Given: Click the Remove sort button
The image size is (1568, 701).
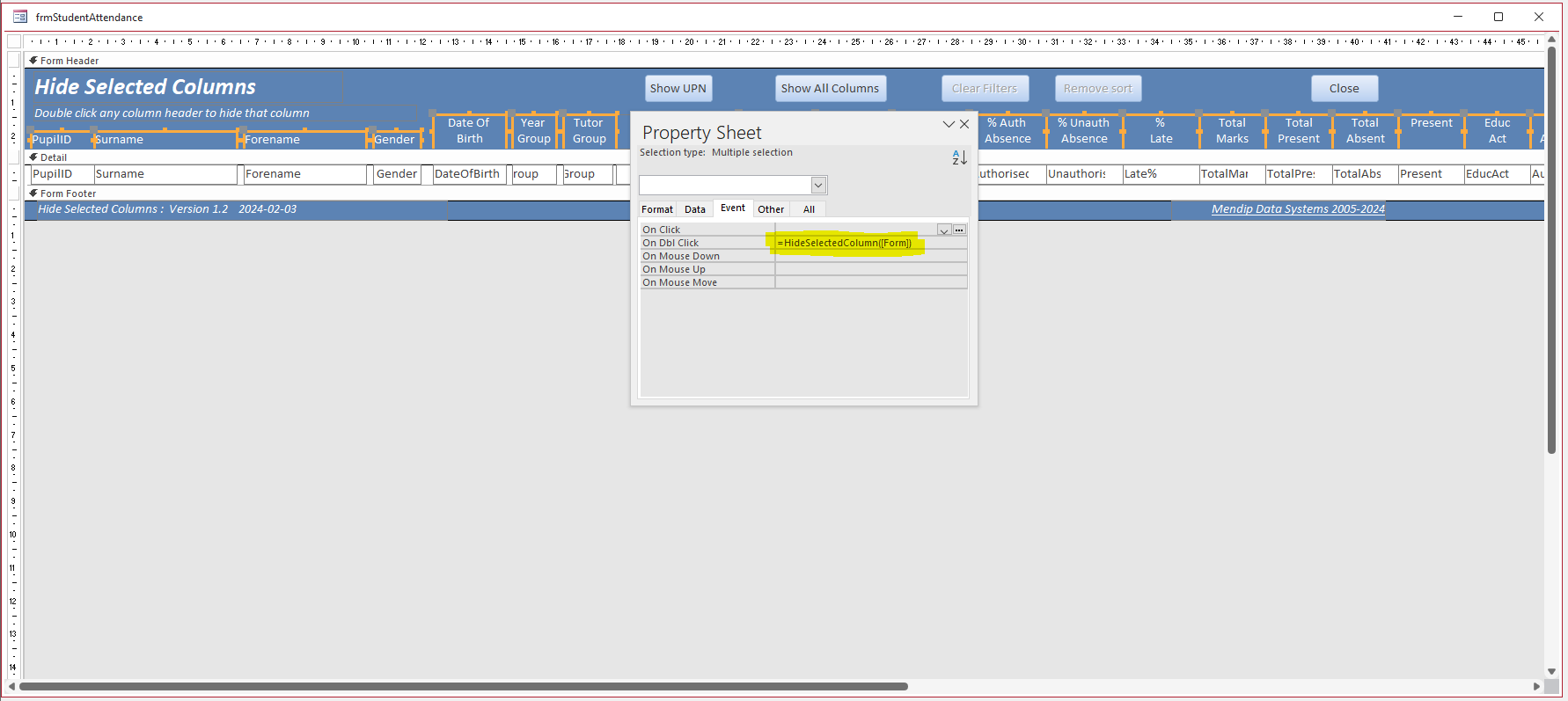Looking at the screenshot, I should point(1098,88).
